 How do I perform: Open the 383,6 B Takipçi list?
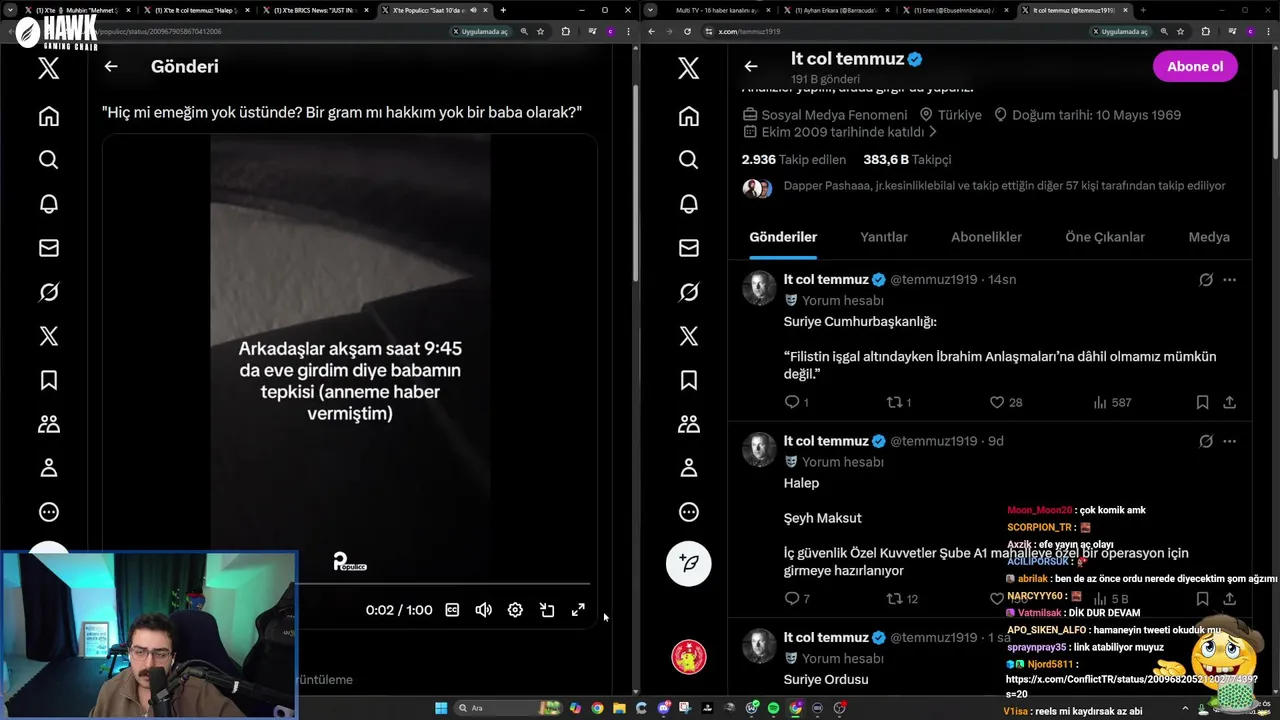pos(907,159)
